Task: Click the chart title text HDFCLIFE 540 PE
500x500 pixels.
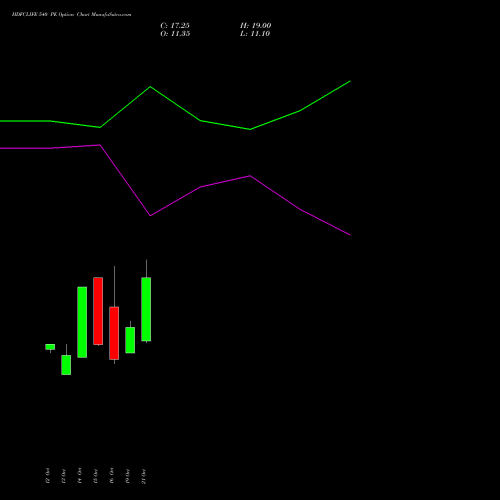Action: click(34, 14)
